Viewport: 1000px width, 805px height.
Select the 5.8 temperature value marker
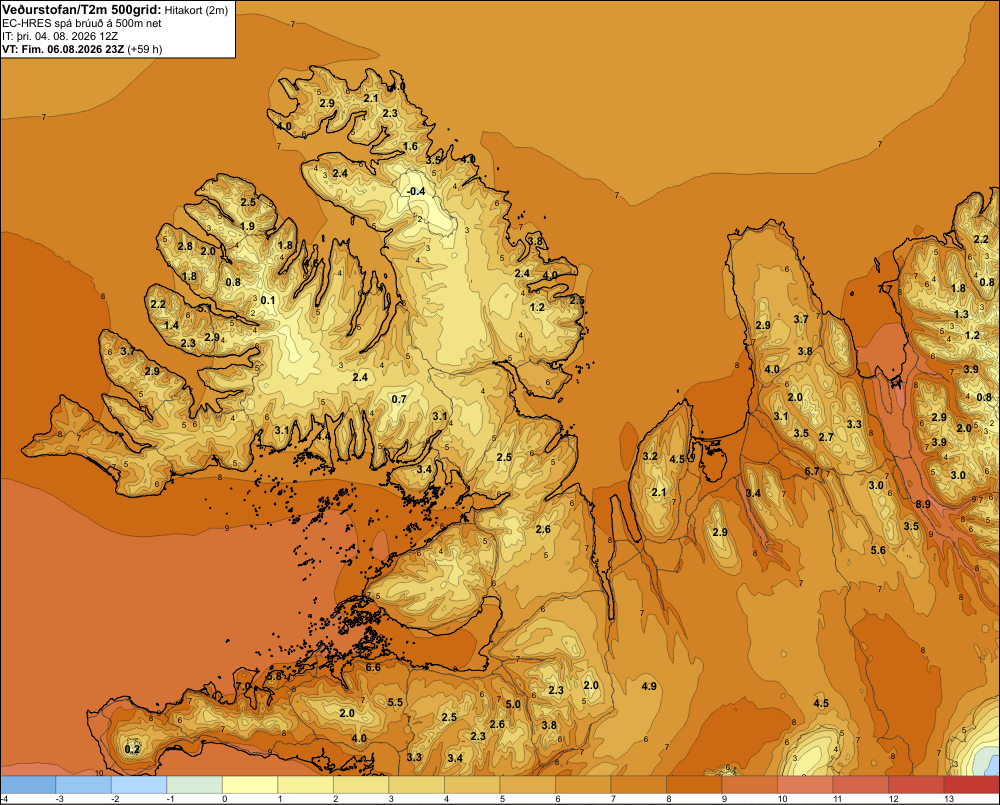(x=274, y=676)
